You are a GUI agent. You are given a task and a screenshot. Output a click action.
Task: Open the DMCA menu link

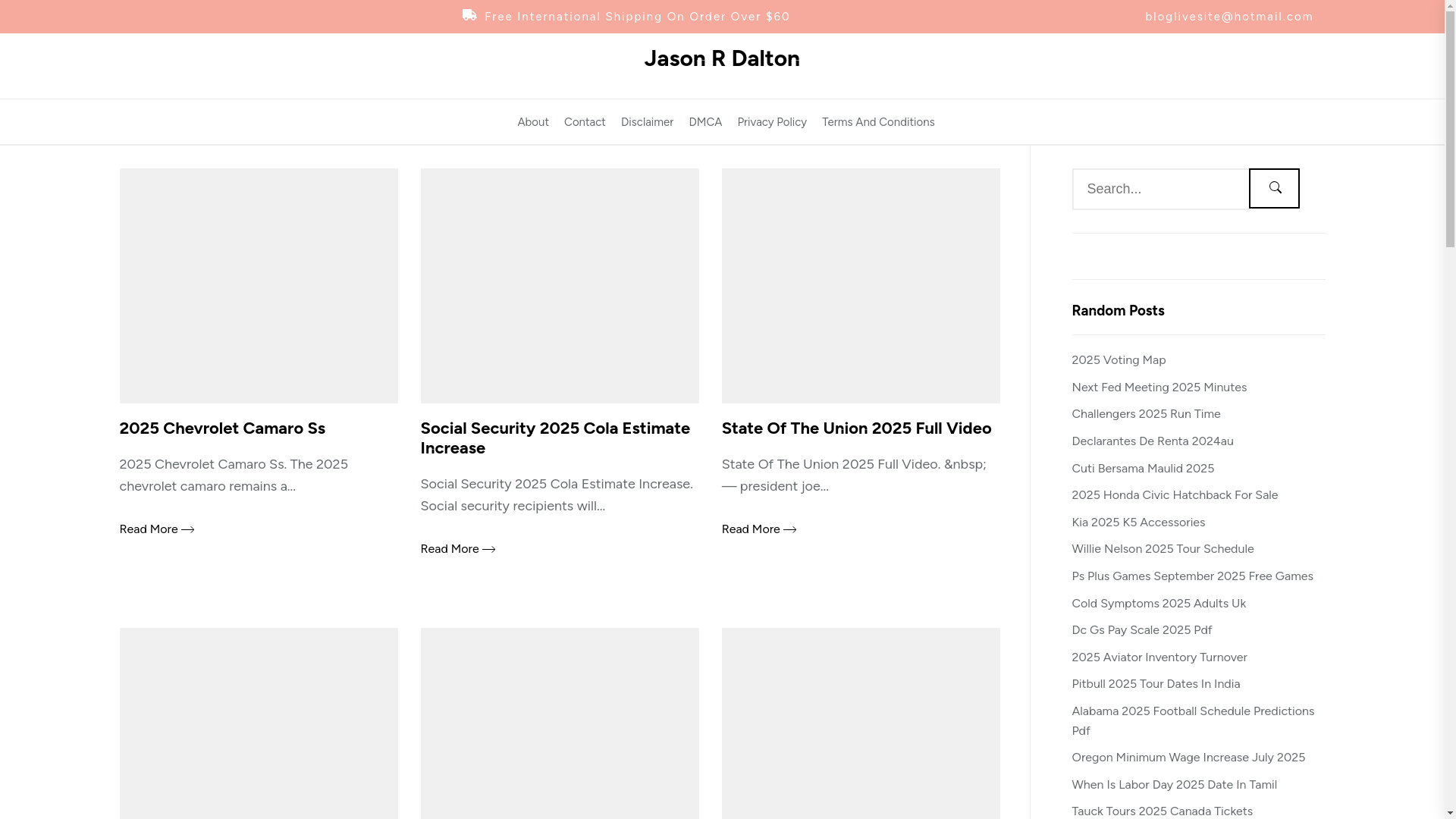(705, 122)
